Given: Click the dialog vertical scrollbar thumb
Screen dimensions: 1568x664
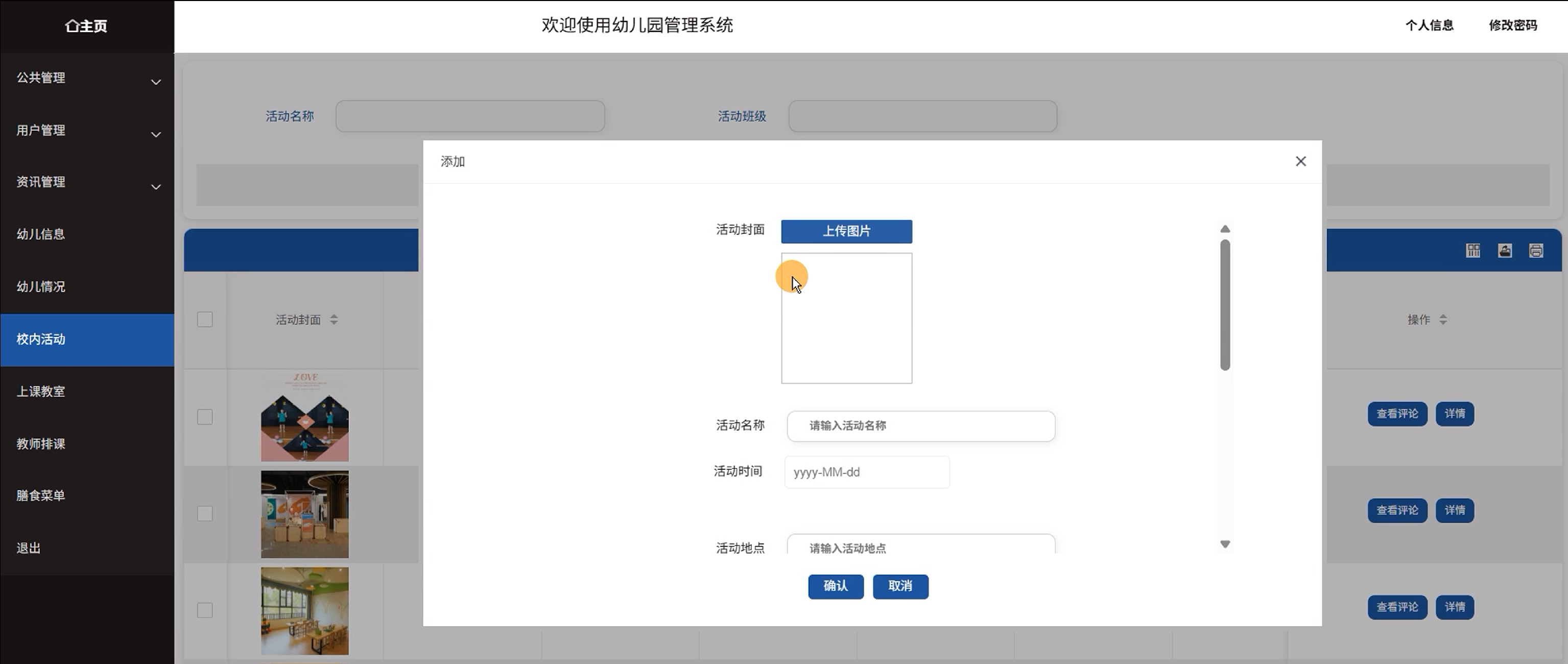Looking at the screenshot, I should pyautogui.click(x=1225, y=304).
